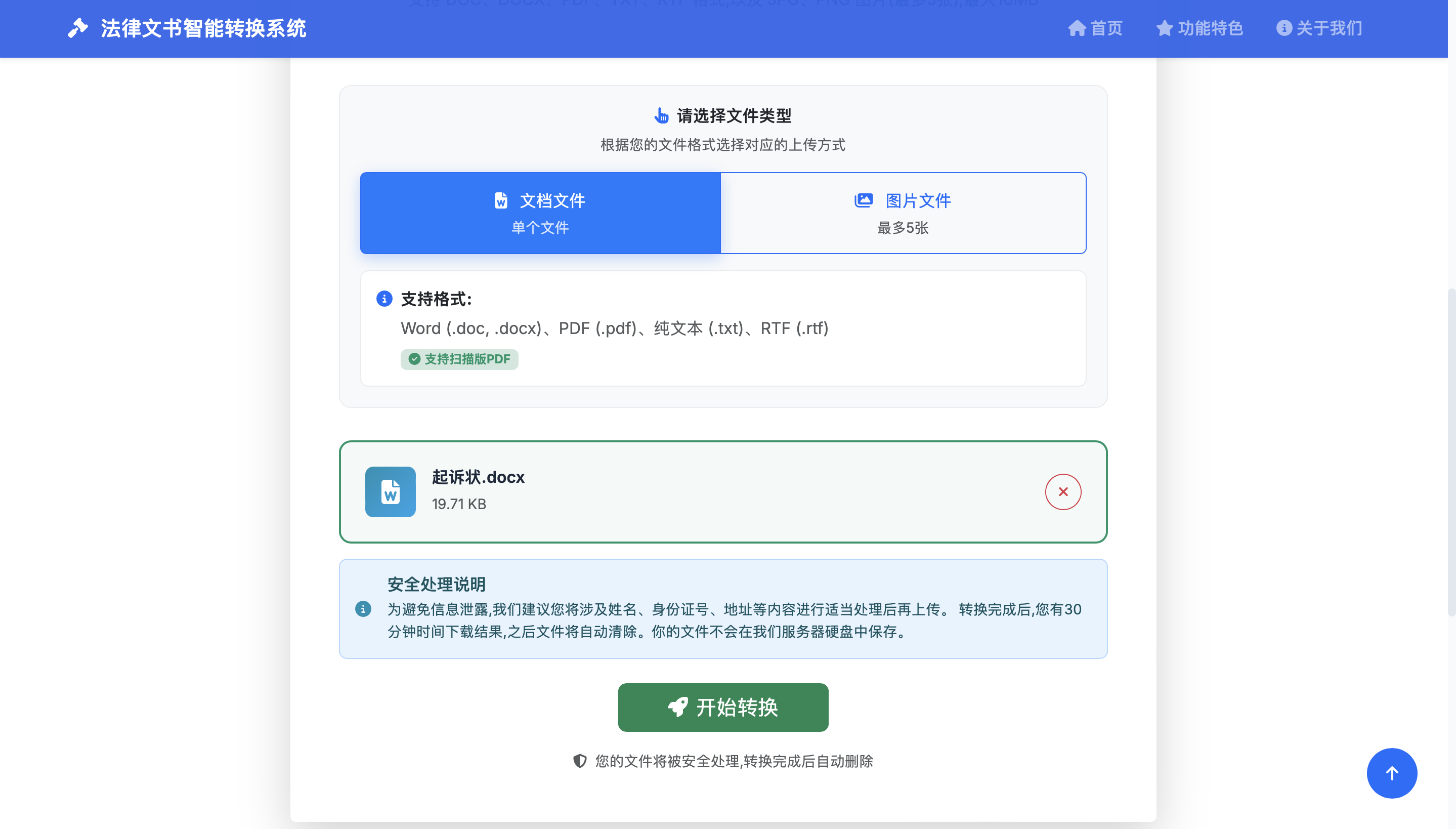Remove the uploaded 起诉状.docx file
This screenshot has height=829, width=1456.
[x=1062, y=491]
